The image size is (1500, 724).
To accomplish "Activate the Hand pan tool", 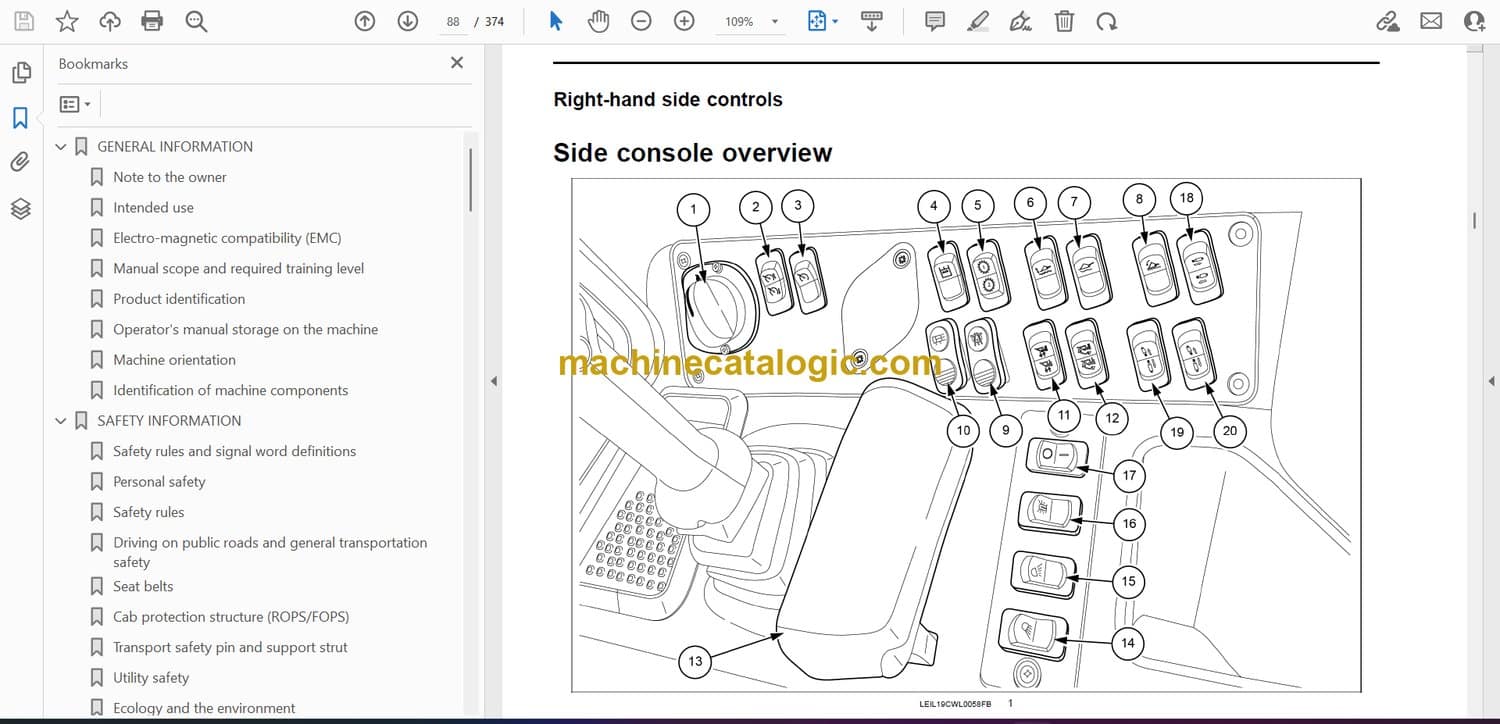I will click(598, 21).
